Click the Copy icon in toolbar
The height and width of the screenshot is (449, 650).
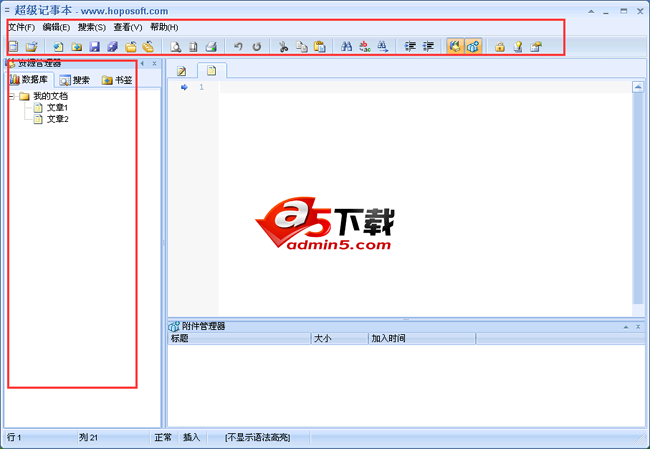click(301, 46)
